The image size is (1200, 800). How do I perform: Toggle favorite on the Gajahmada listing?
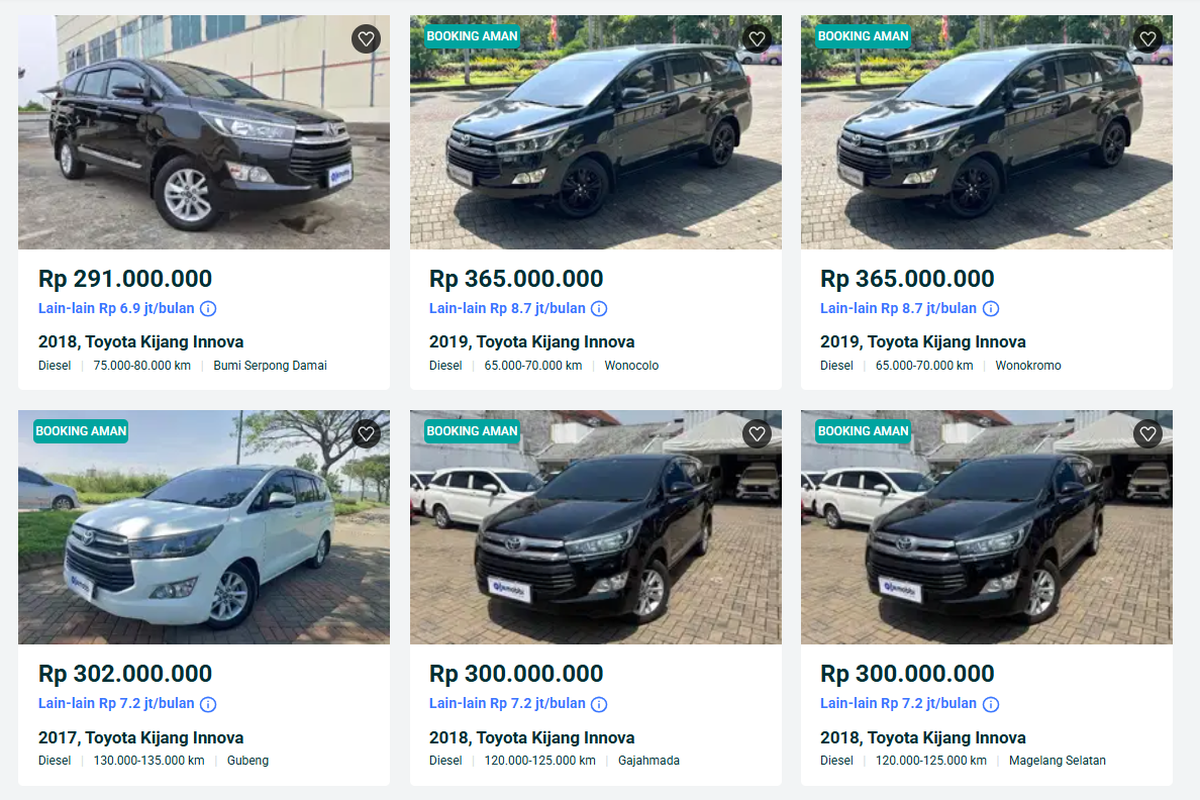(x=756, y=434)
